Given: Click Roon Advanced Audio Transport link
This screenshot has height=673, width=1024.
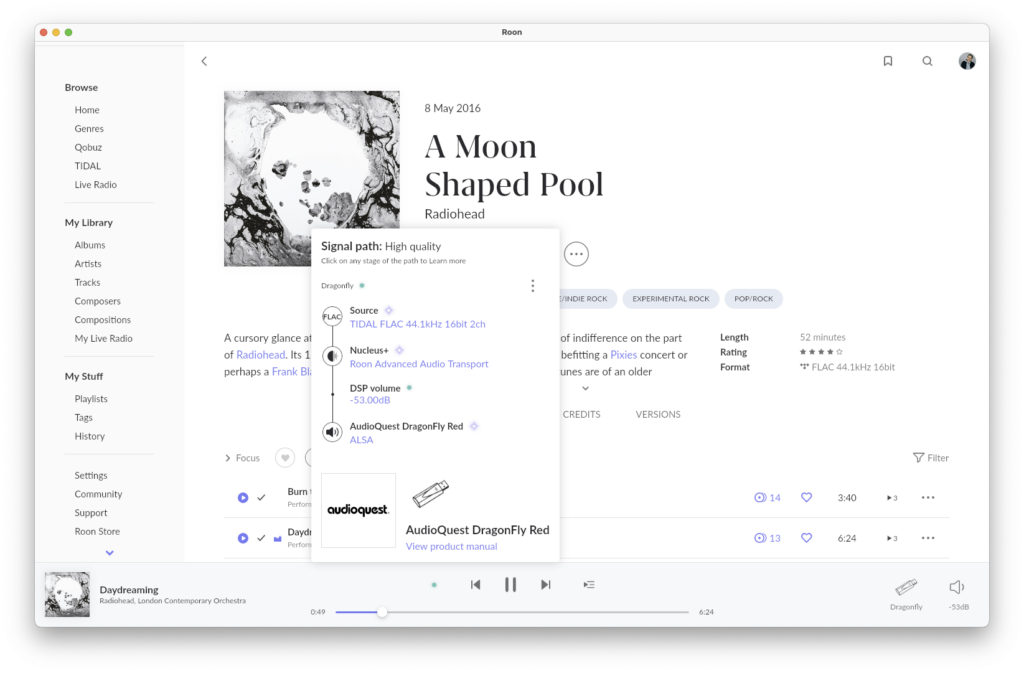Looking at the screenshot, I should pyautogui.click(x=419, y=364).
